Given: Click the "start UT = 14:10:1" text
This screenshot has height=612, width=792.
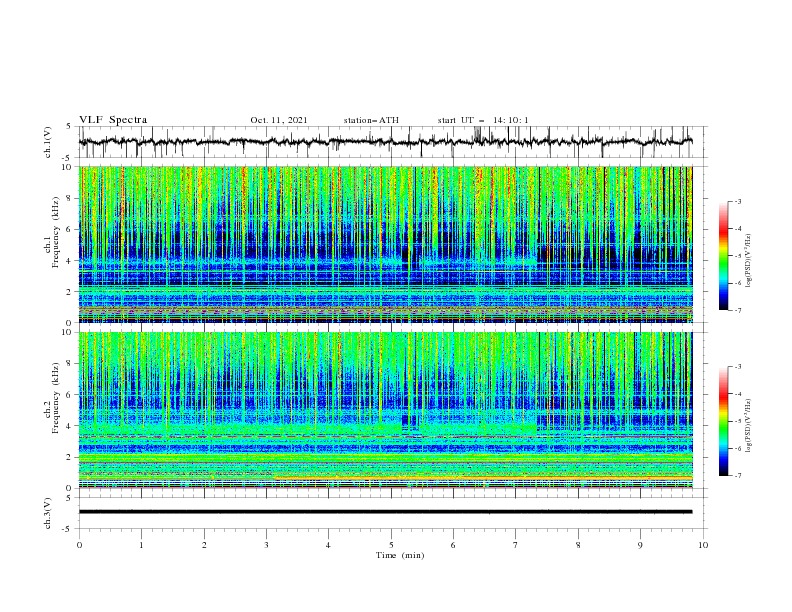Looking at the screenshot, I should pyautogui.click(x=483, y=120).
